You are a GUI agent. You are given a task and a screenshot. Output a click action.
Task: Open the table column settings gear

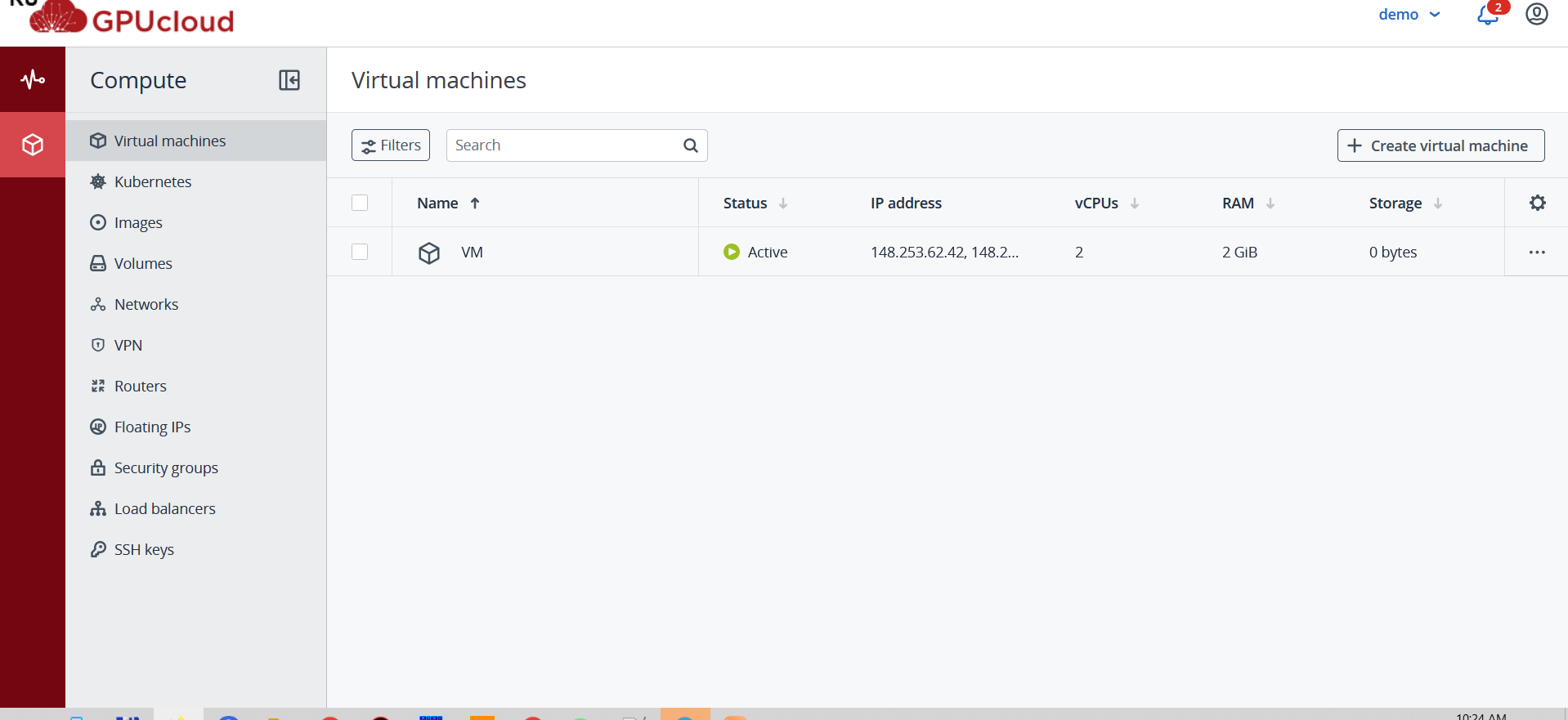coord(1537,203)
